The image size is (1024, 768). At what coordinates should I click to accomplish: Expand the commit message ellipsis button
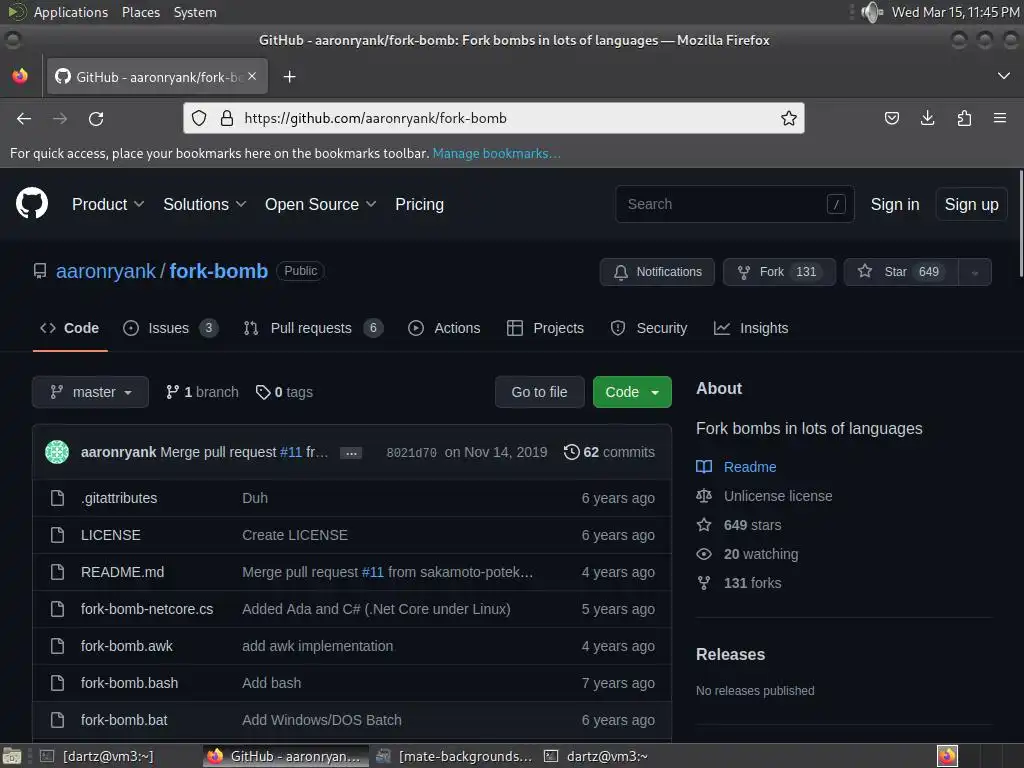(x=351, y=453)
